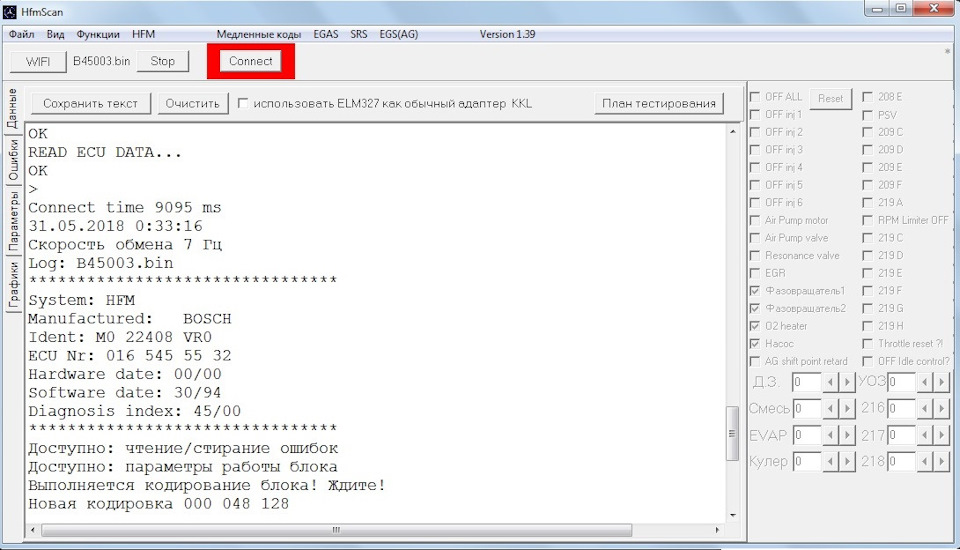Click the log scroll-up arrow
This screenshot has height=550, width=960.
coord(732,131)
